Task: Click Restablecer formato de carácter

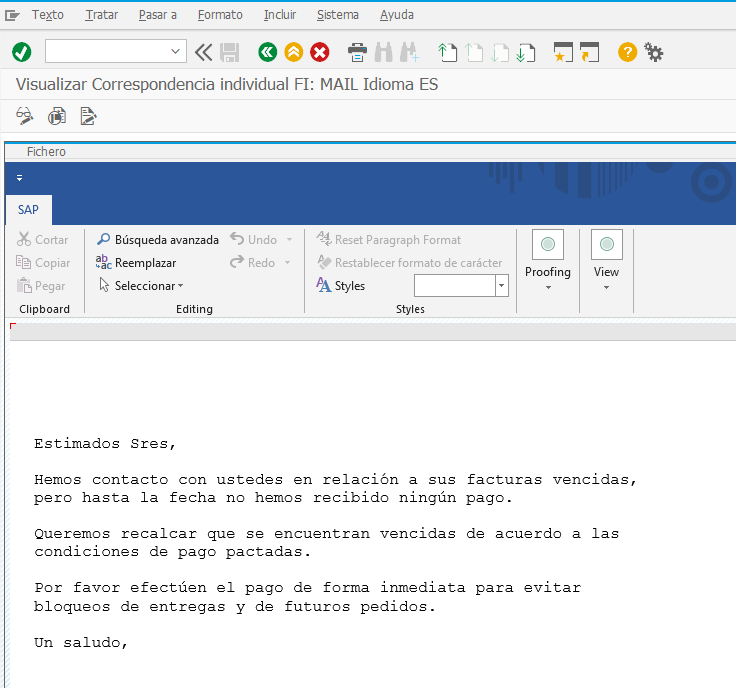Action: (410, 263)
